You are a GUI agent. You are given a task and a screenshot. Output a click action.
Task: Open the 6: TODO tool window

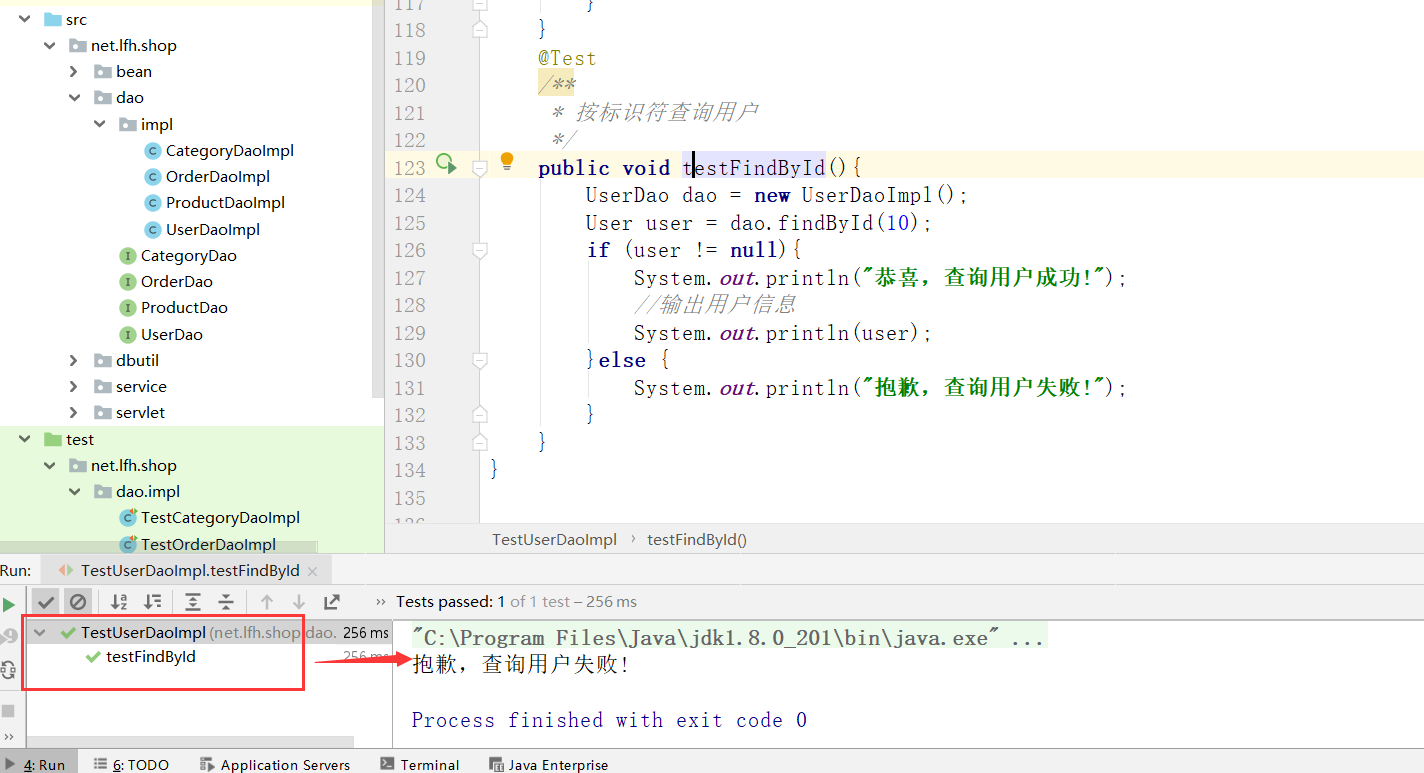tap(131, 764)
